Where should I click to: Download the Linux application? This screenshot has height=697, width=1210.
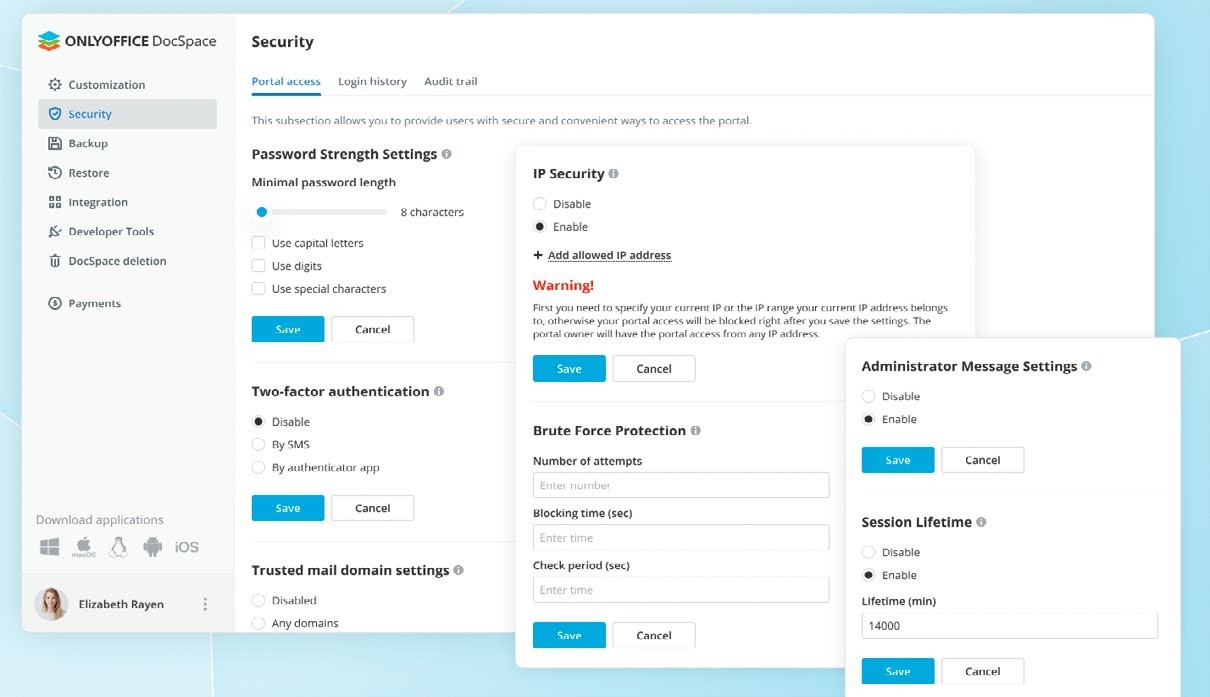pyautogui.click(x=118, y=547)
